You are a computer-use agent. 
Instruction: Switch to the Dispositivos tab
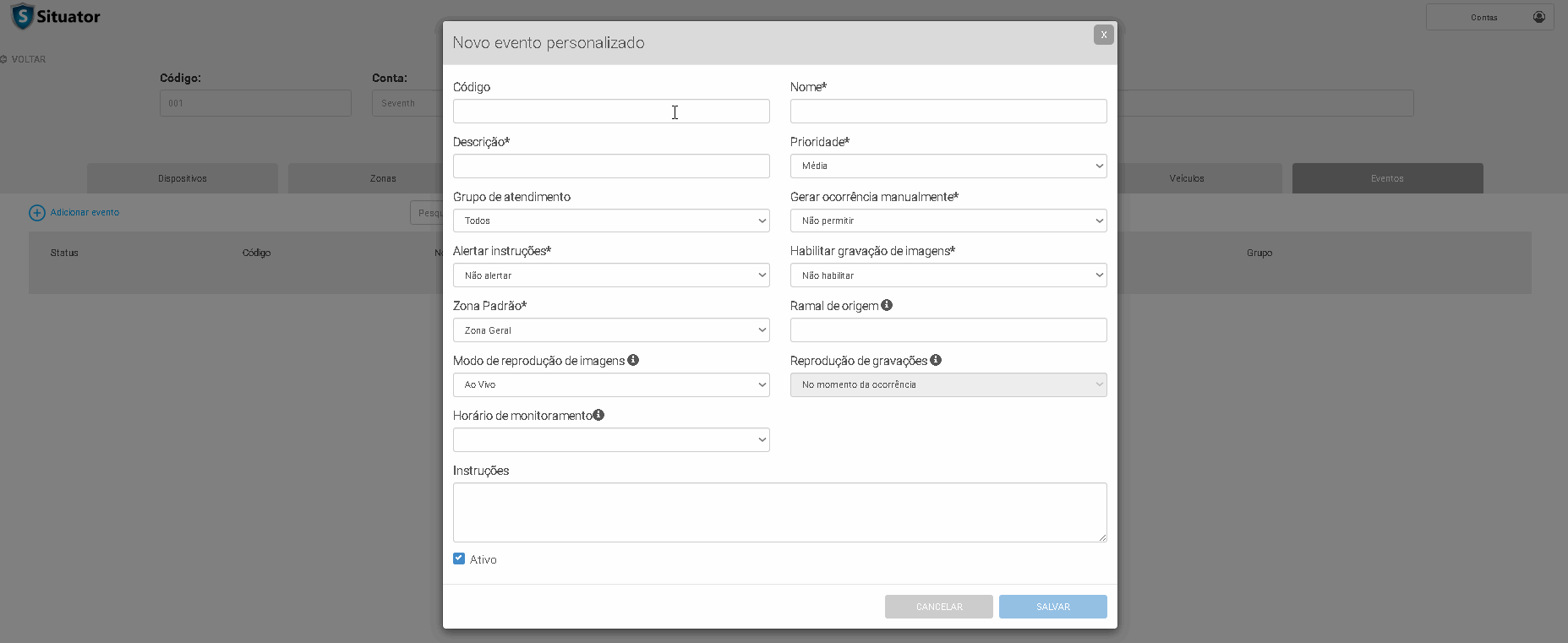(x=182, y=178)
